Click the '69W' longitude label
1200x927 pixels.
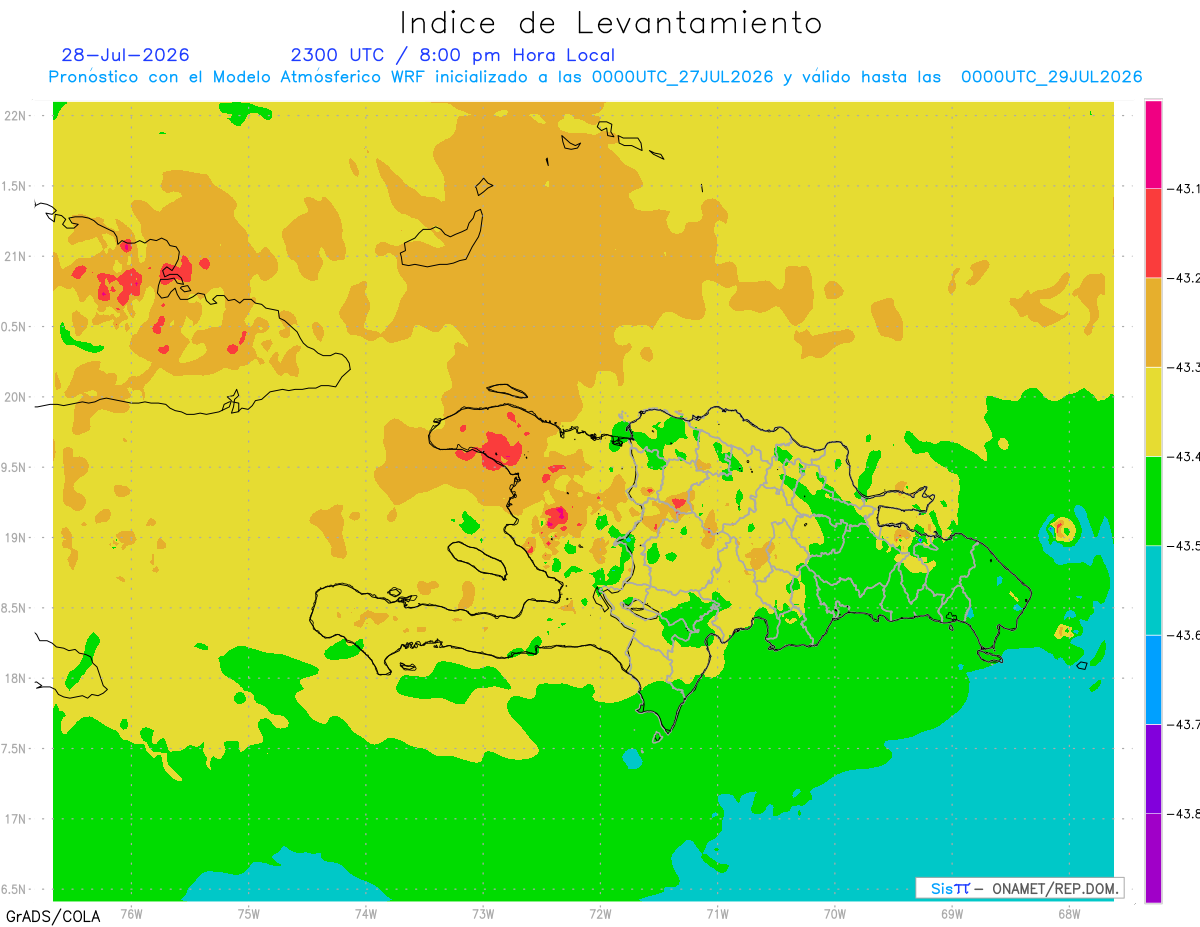pos(952,914)
